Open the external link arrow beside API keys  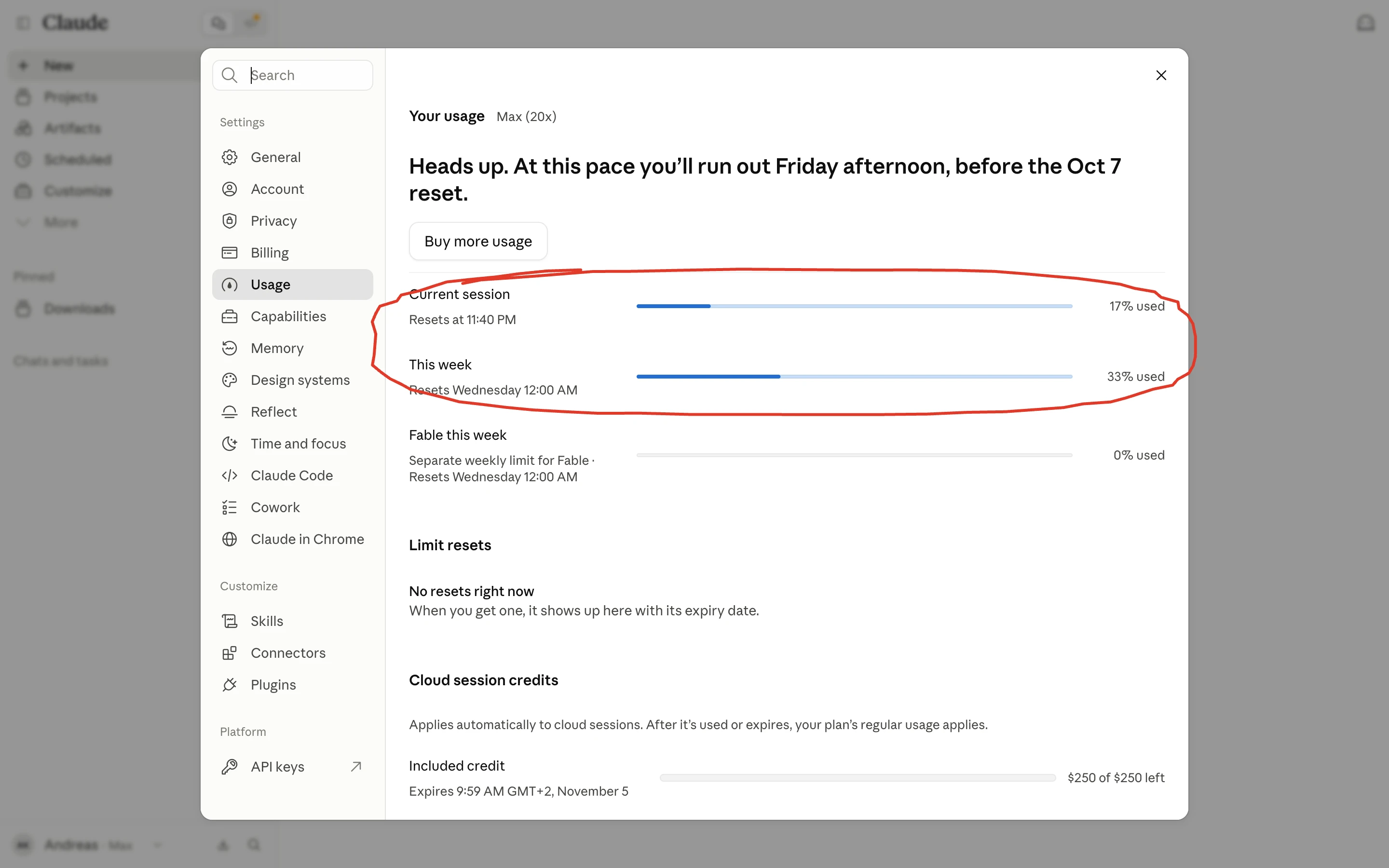[356, 767]
